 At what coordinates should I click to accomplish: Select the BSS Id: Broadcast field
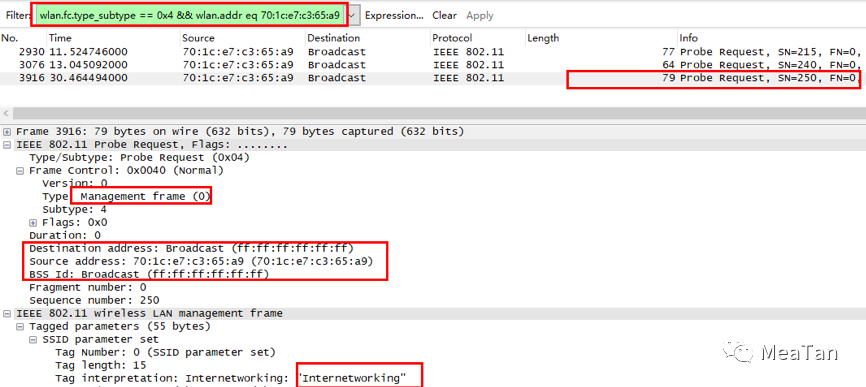[x=149, y=274]
